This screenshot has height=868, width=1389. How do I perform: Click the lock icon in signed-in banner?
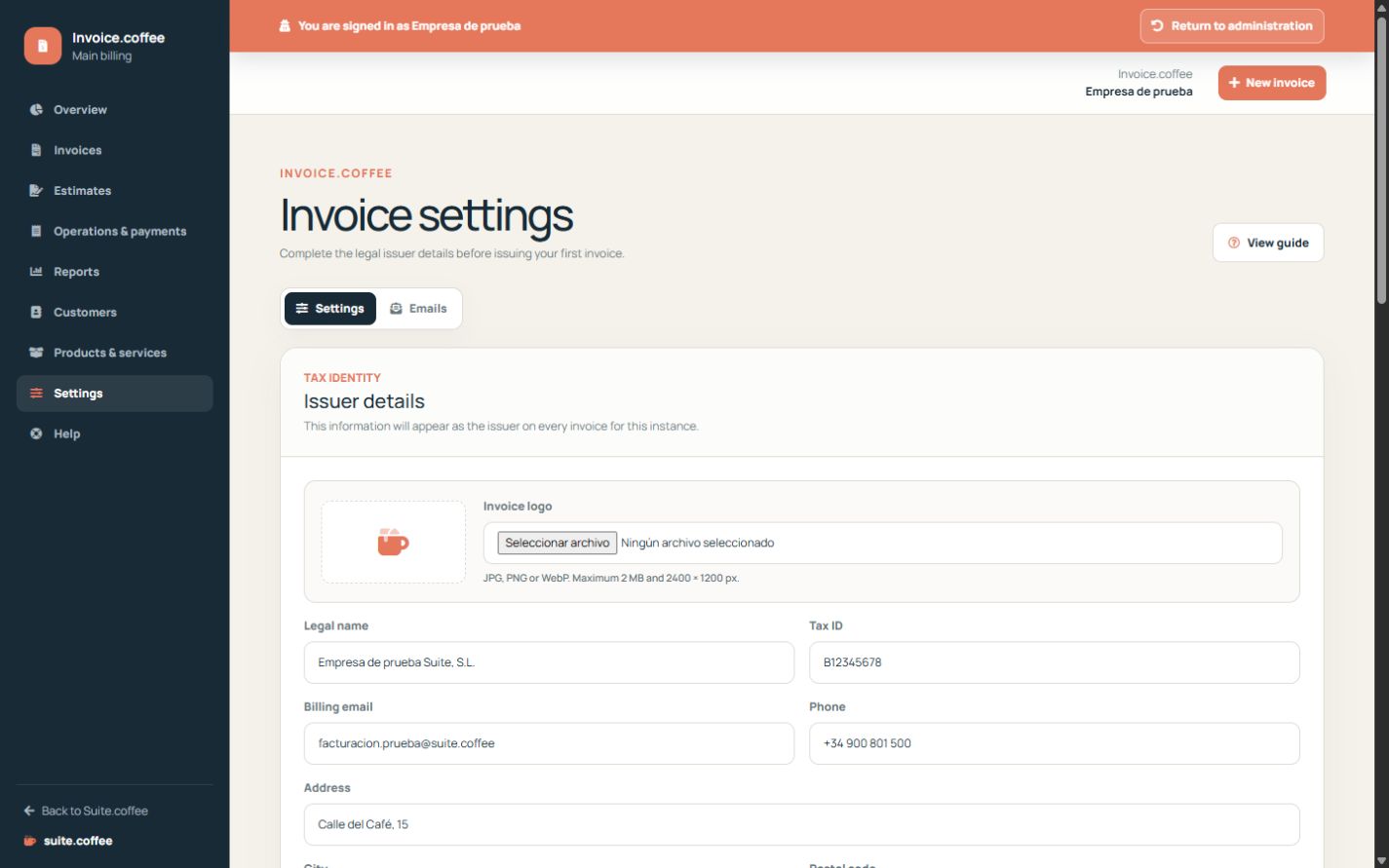tap(285, 26)
